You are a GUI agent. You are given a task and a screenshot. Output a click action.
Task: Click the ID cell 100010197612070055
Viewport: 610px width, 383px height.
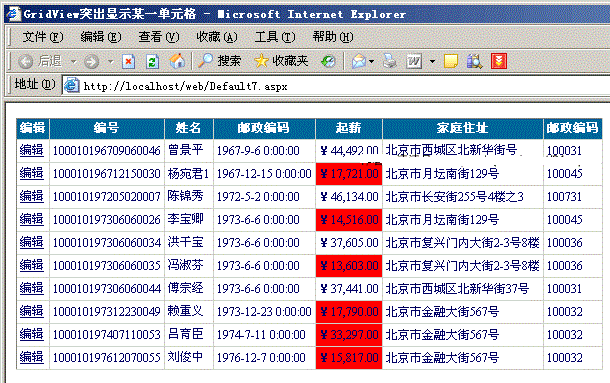click(x=107, y=357)
